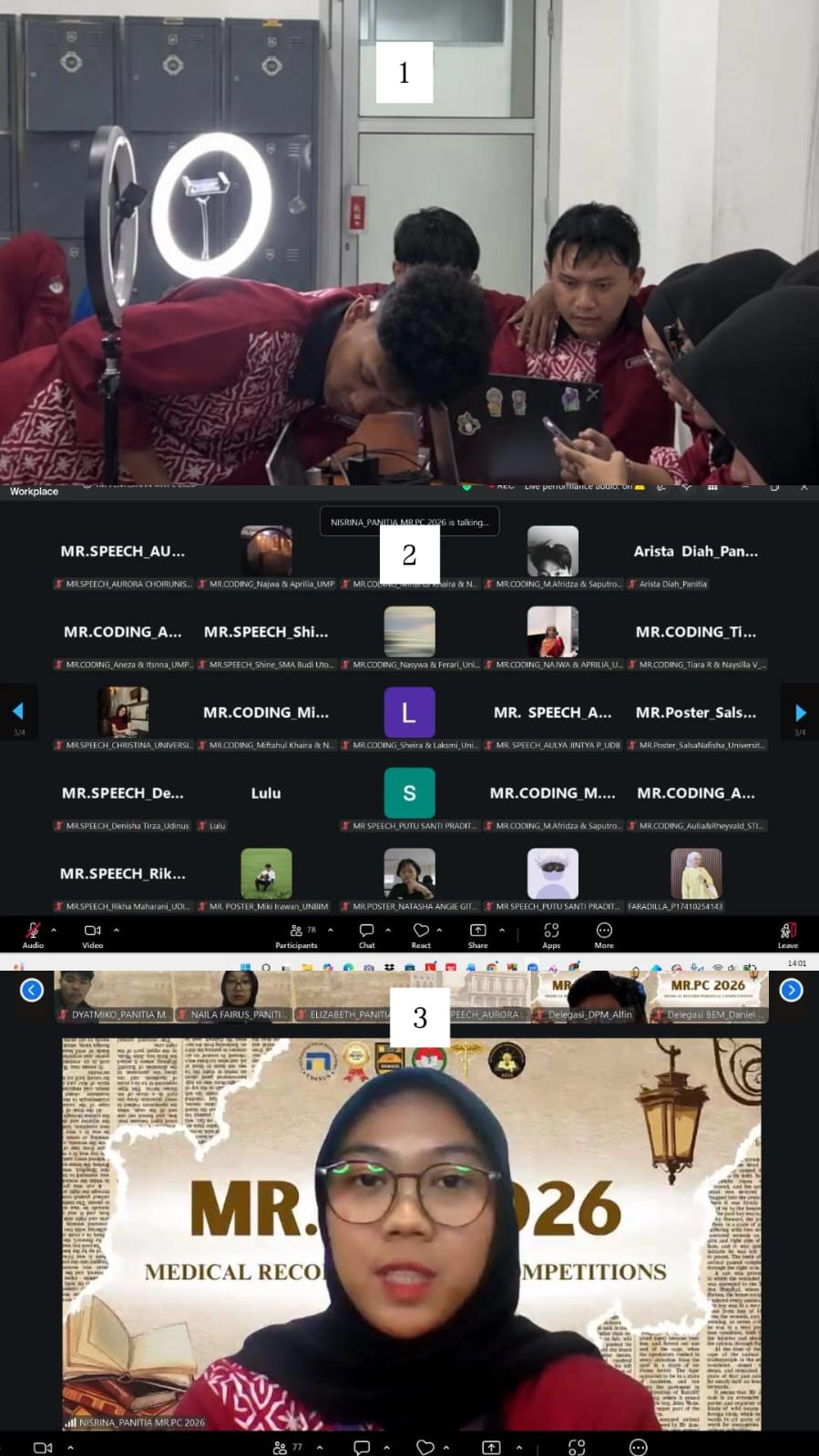Click the React heart icon
The image size is (819, 1456).
[421, 934]
